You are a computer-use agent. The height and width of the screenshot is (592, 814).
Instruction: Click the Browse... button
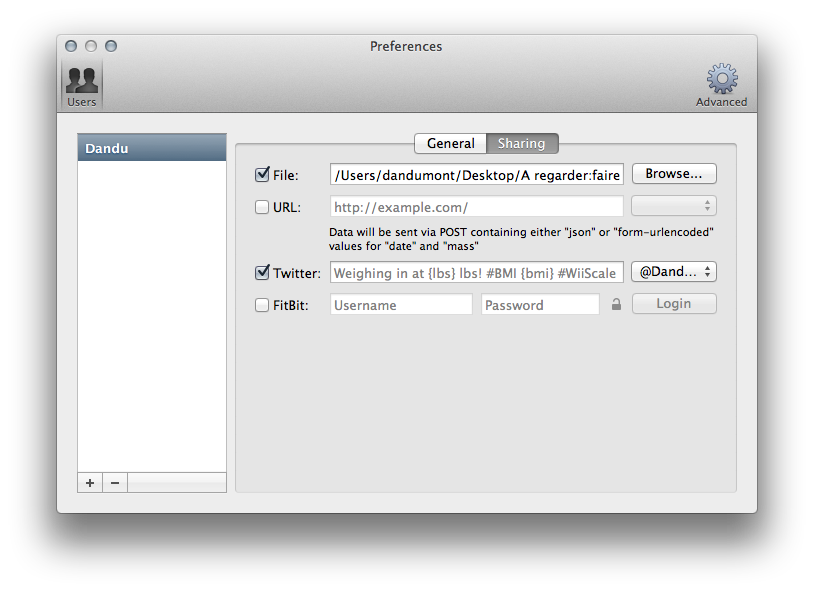pyautogui.click(x=673, y=174)
